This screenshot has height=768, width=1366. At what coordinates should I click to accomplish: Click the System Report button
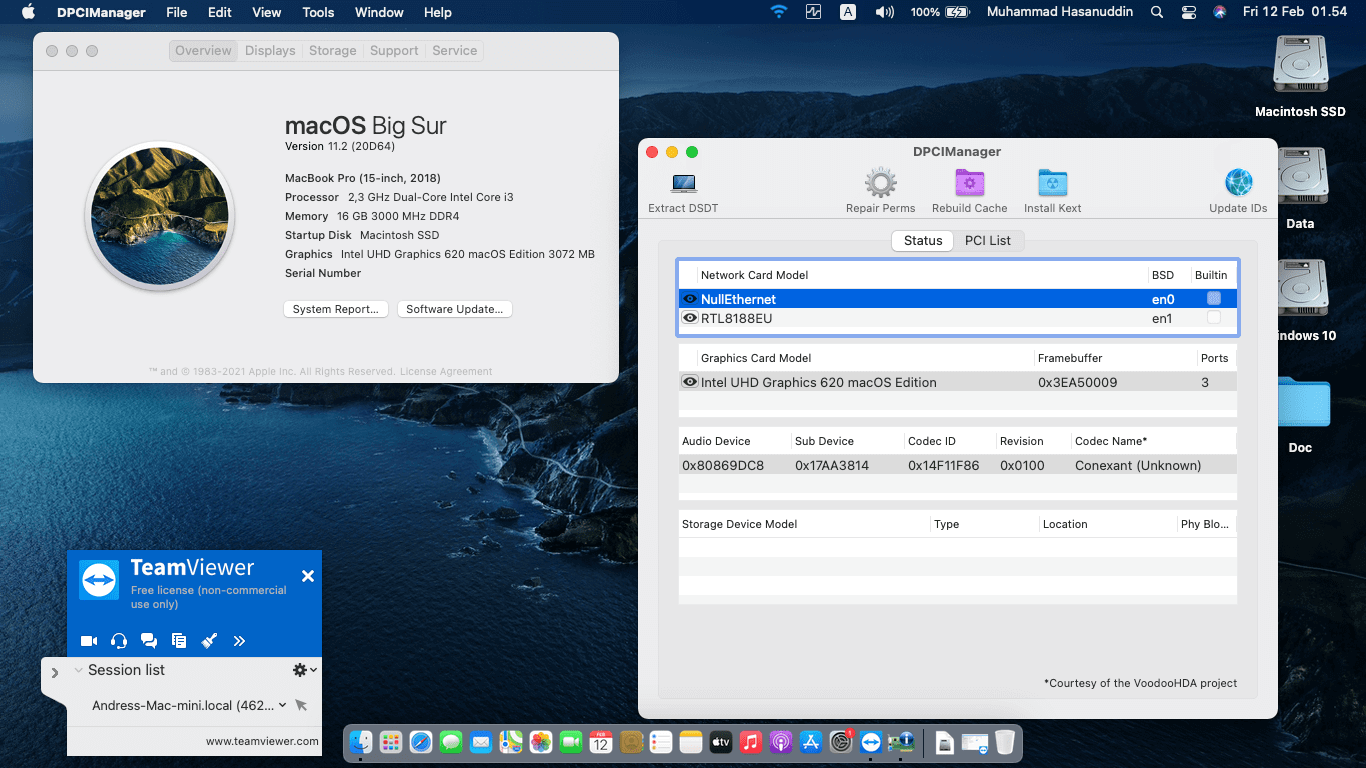(x=336, y=309)
